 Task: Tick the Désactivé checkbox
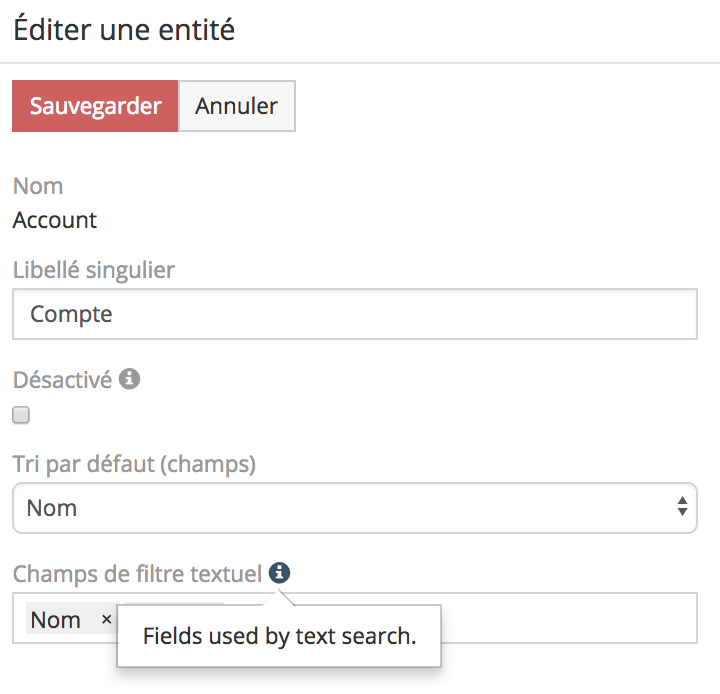click(21, 415)
